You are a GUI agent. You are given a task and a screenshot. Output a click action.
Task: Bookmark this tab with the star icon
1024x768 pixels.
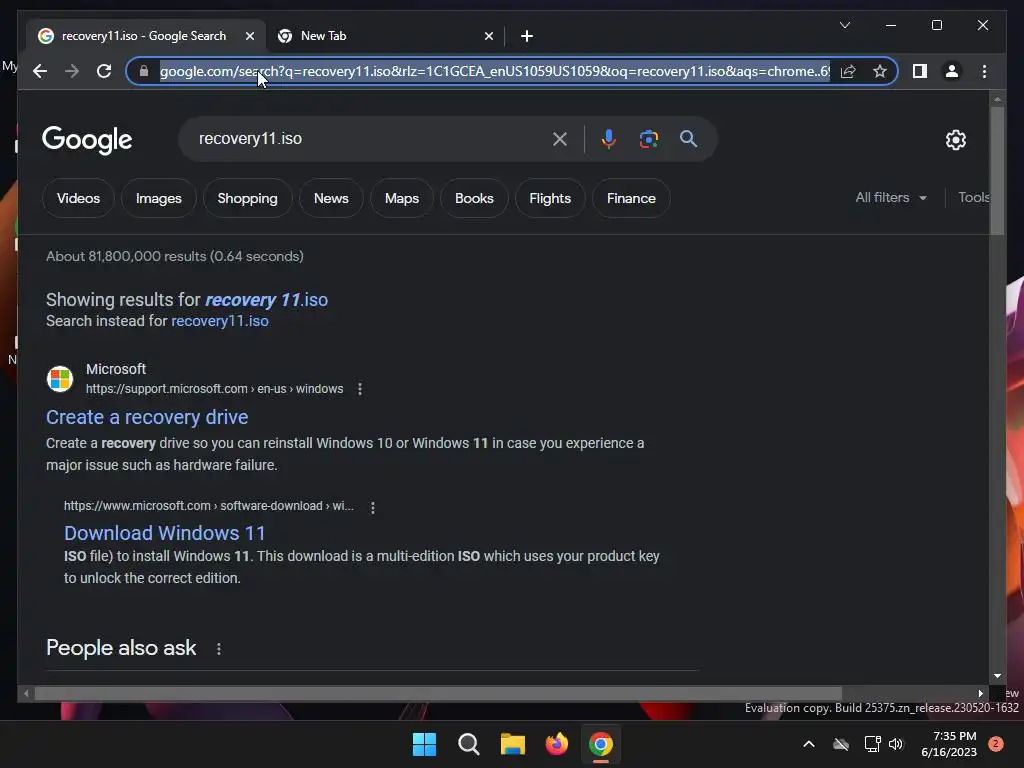pos(880,71)
